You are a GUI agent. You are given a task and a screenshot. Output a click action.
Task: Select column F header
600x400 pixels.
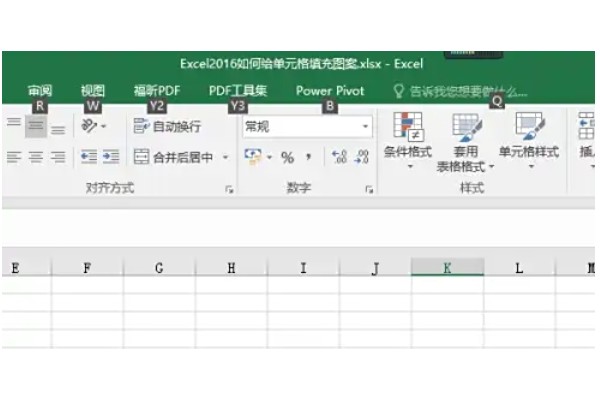point(87,268)
